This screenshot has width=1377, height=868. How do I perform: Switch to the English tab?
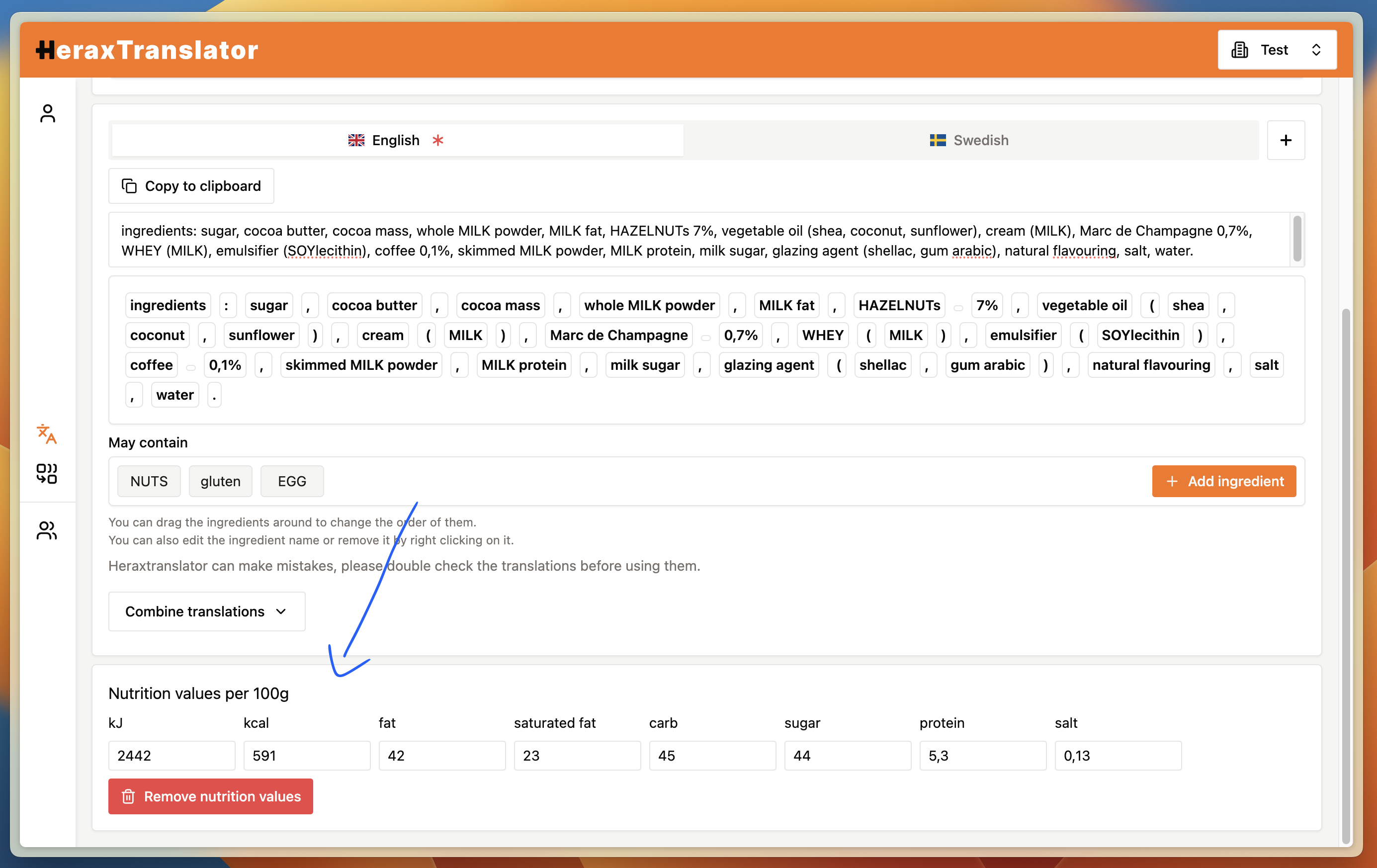[397, 140]
